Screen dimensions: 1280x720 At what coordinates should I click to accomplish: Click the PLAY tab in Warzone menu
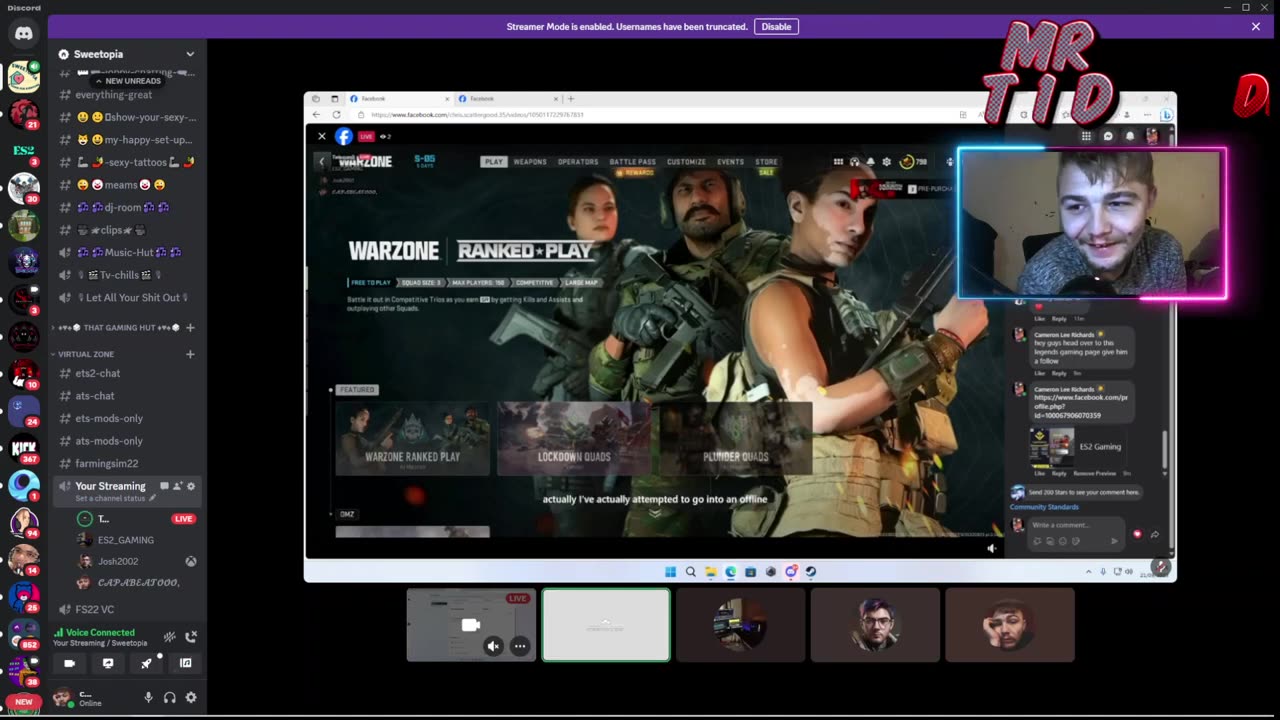493,161
